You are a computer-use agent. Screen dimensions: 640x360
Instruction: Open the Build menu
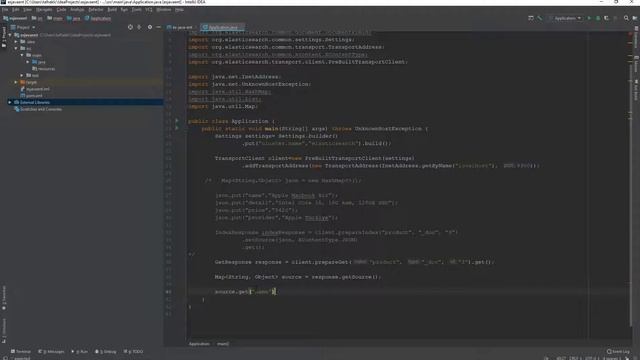click(x=112, y=9)
